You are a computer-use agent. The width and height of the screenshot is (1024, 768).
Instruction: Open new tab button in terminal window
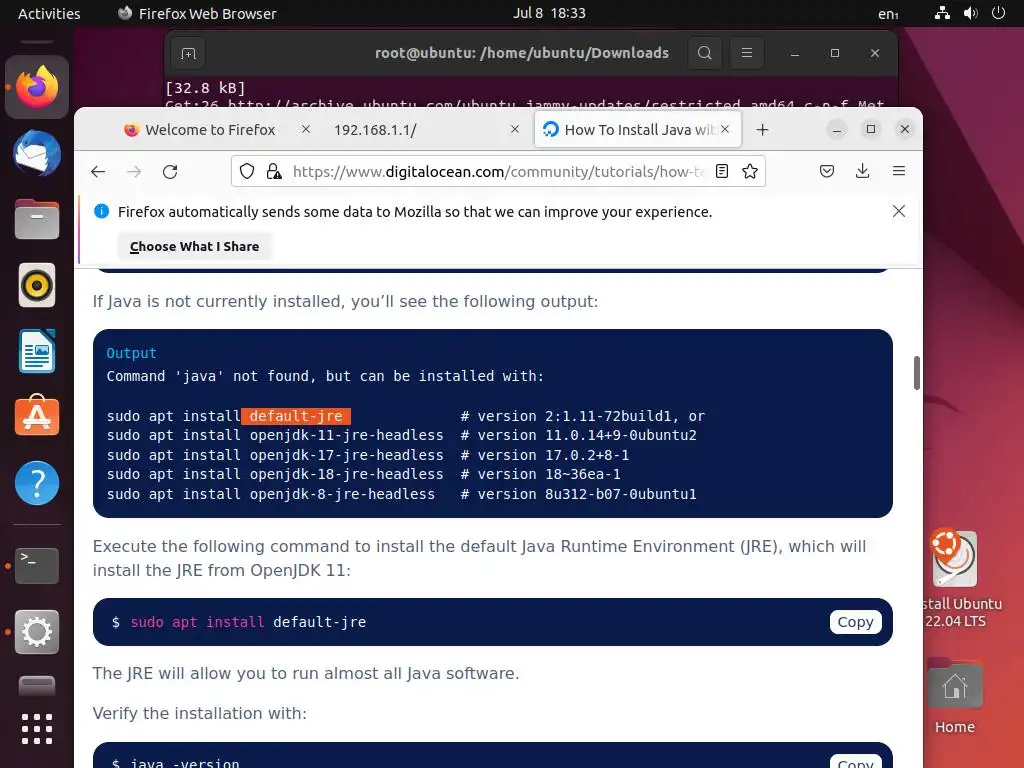tap(188, 54)
